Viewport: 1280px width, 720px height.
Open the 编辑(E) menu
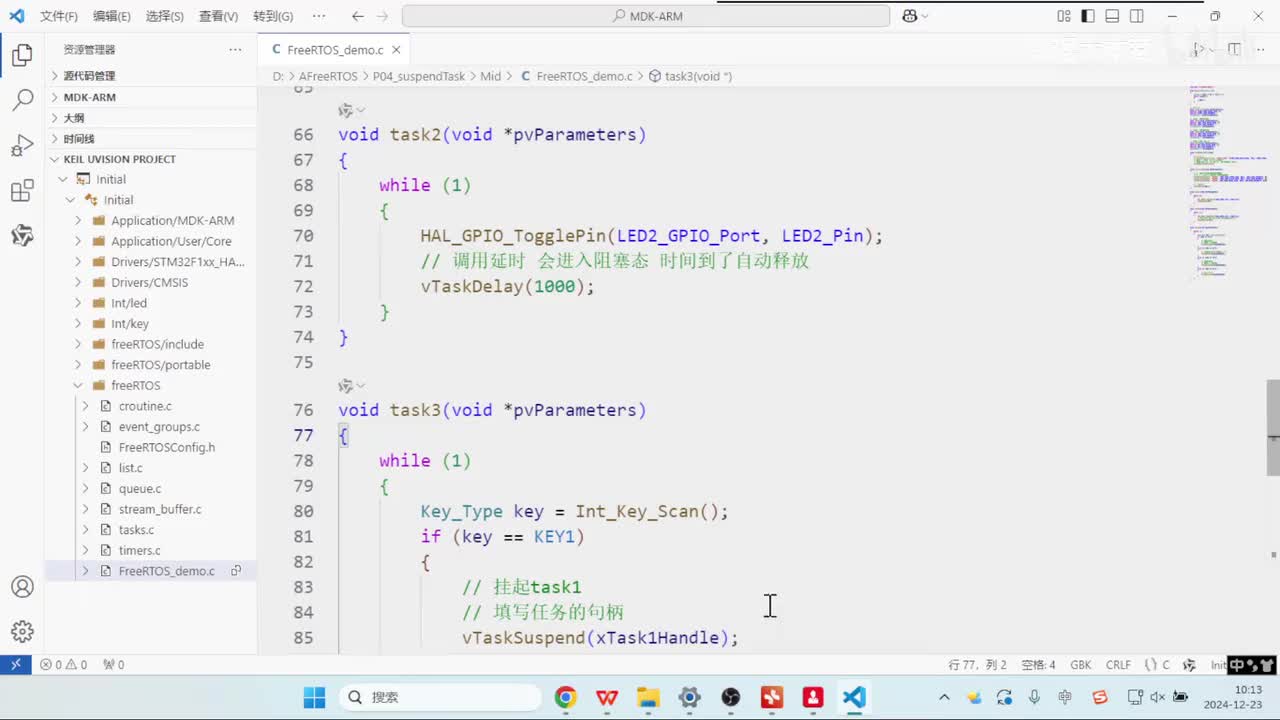(112, 16)
